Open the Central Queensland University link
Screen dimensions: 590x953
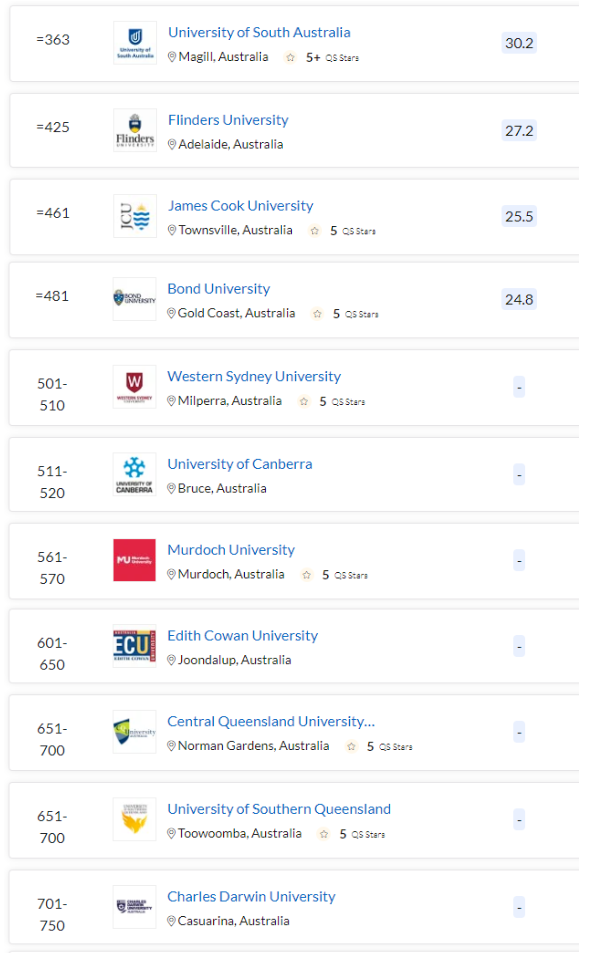pyautogui.click(x=271, y=721)
